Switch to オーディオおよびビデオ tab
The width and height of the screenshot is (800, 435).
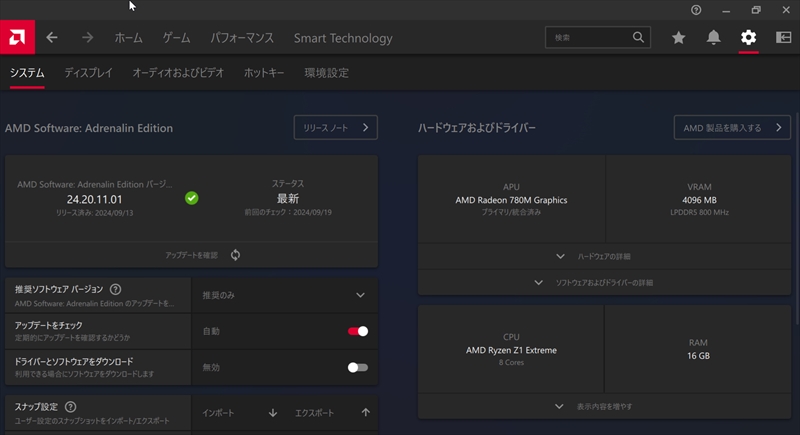178,73
